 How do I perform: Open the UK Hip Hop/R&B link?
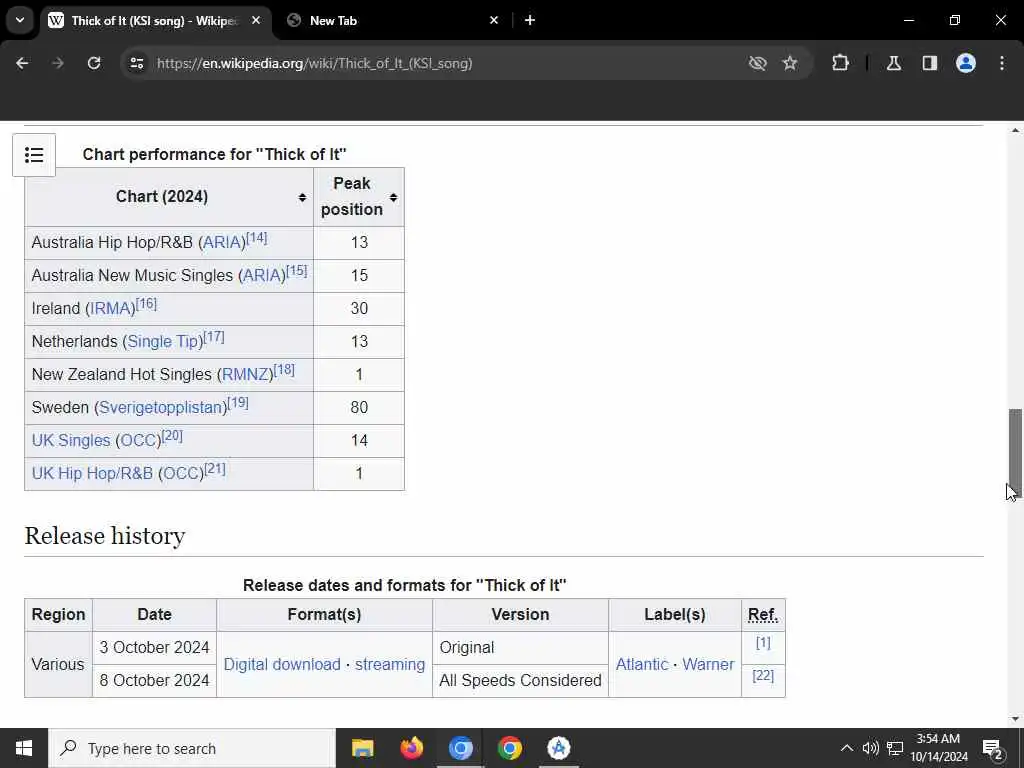point(92,473)
